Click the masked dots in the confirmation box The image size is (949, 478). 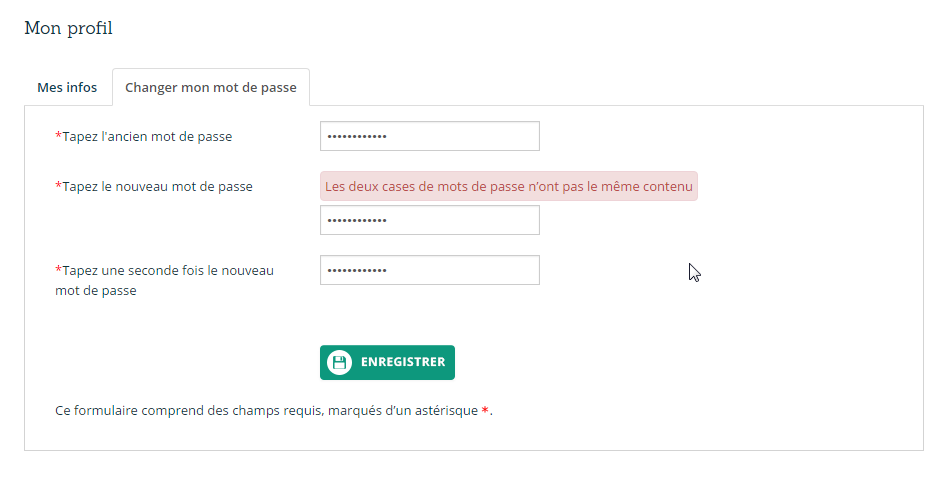click(357, 270)
